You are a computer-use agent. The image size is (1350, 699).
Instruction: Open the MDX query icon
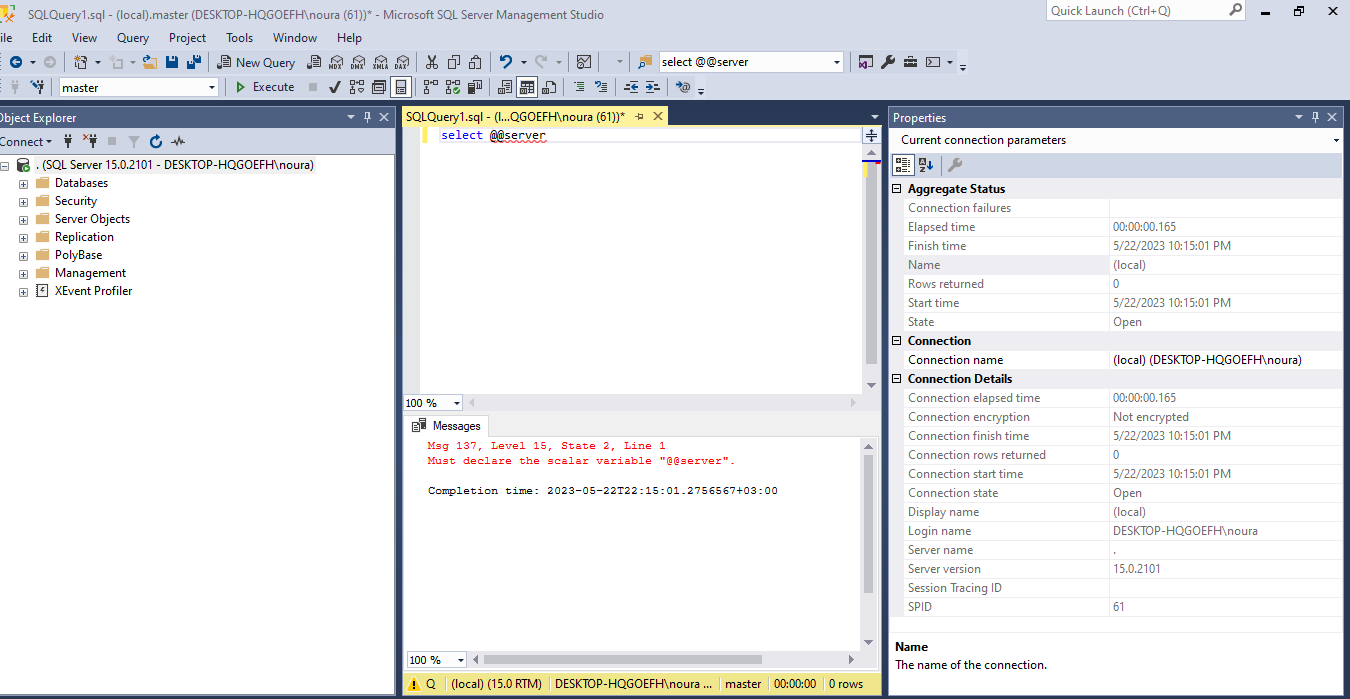[x=336, y=62]
